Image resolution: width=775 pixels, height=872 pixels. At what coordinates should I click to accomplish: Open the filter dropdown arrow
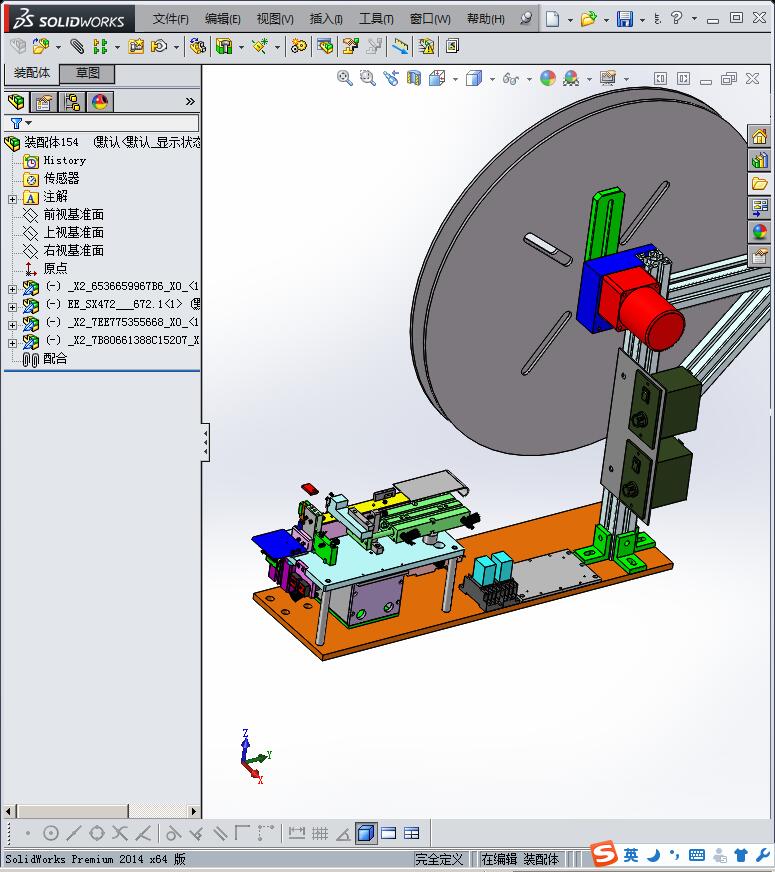[x=28, y=123]
